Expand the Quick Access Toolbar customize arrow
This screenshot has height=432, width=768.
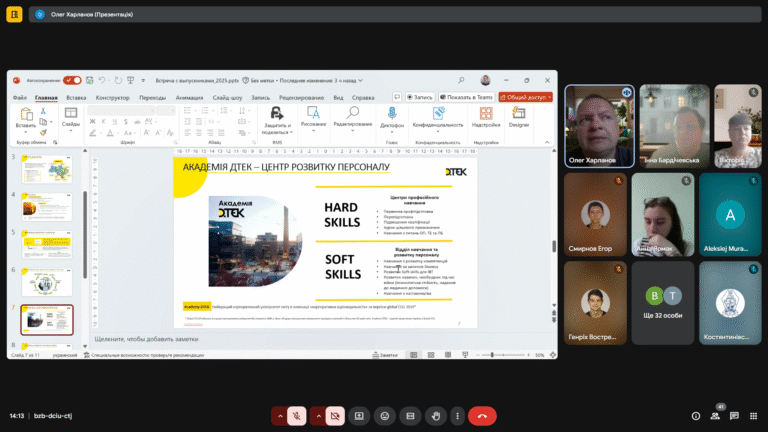143,81
